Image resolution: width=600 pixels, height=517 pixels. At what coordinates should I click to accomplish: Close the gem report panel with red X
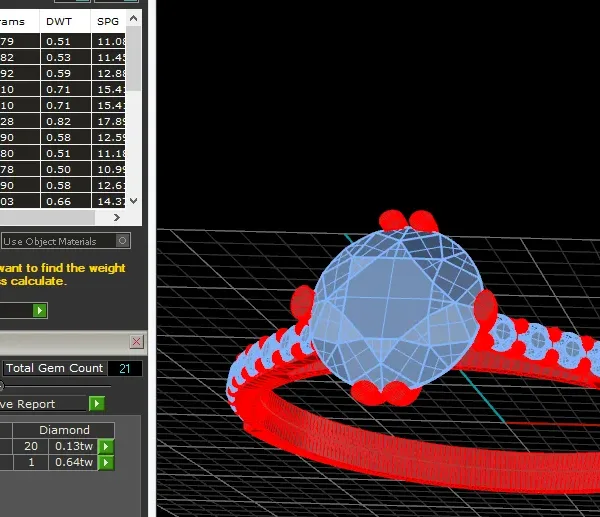(137, 341)
